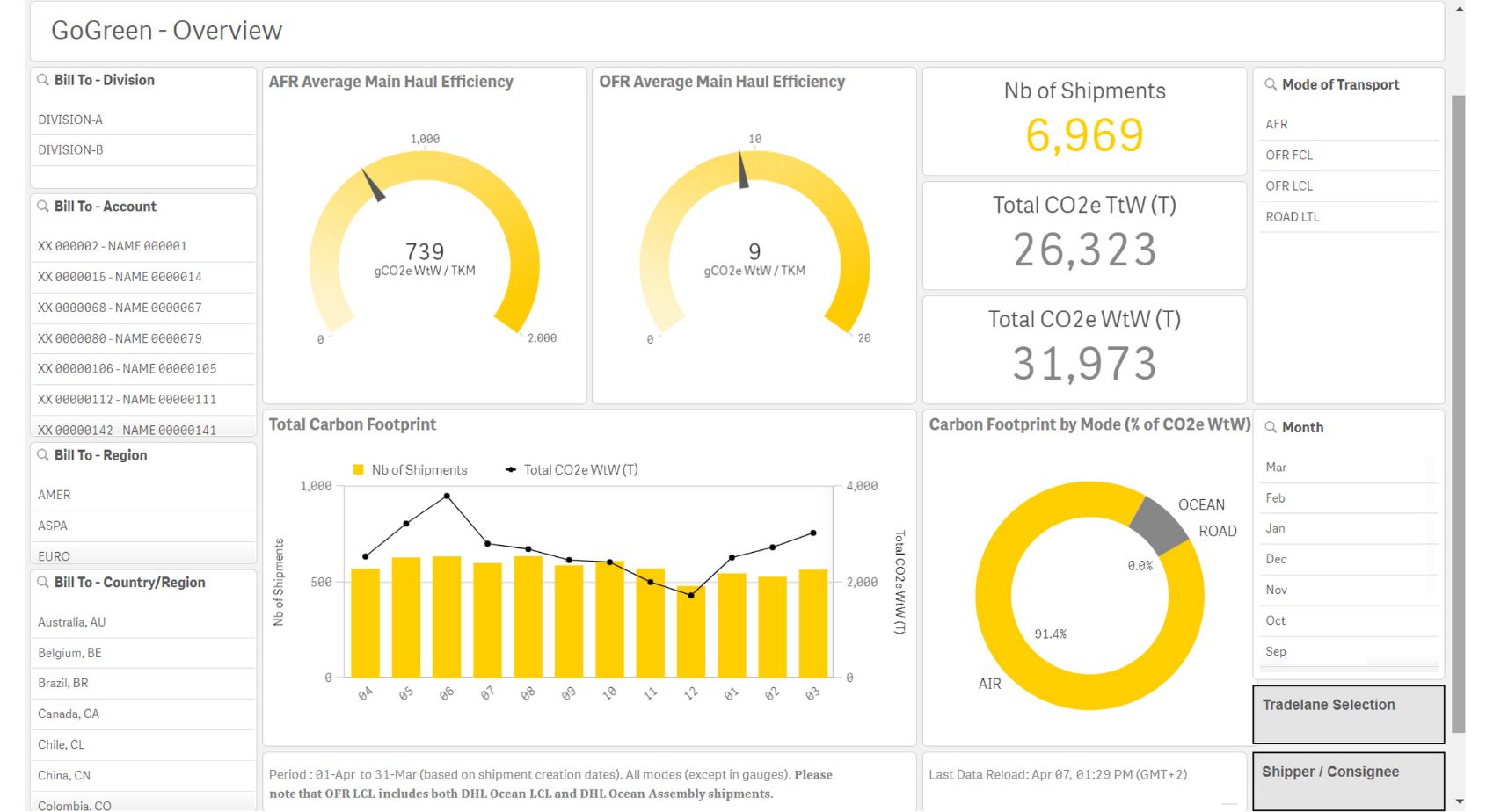This screenshot has width=1486, height=812.
Task: Click the scrollbar up arrow at top
Action: pos(1460,10)
